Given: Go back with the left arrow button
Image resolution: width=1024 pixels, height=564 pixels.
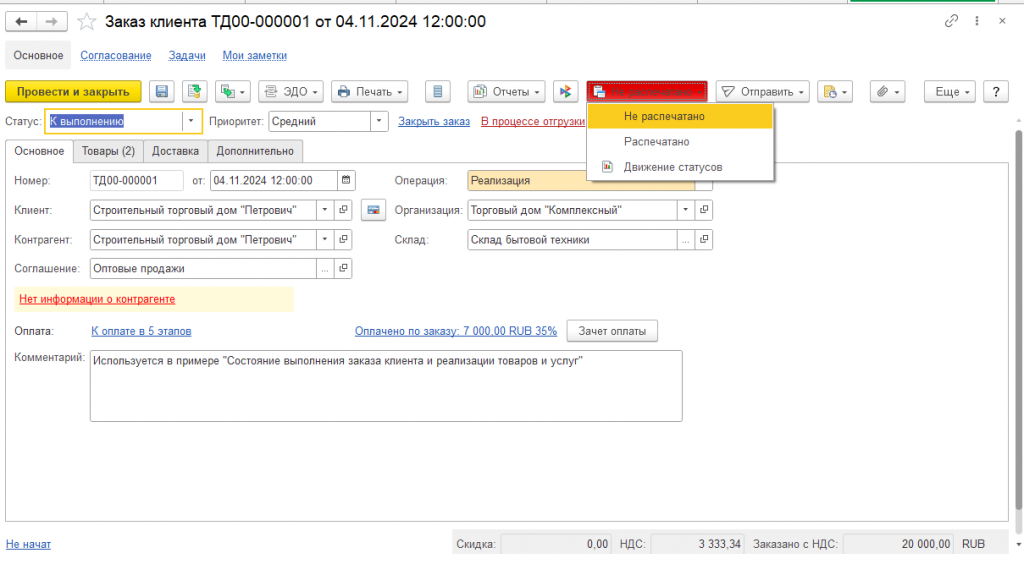Looking at the screenshot, I should [22, 22].
